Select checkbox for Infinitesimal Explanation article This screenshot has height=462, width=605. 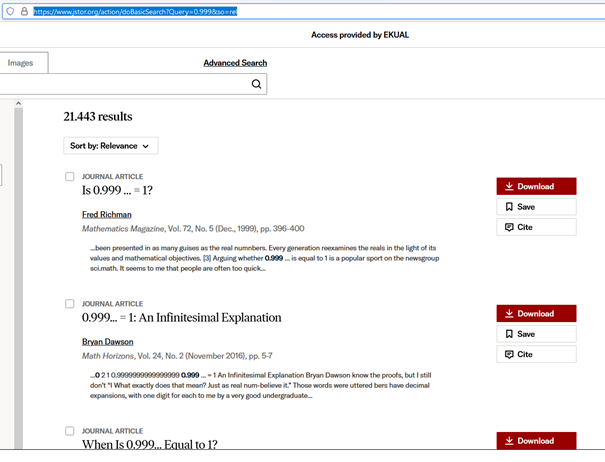point(70,304)
